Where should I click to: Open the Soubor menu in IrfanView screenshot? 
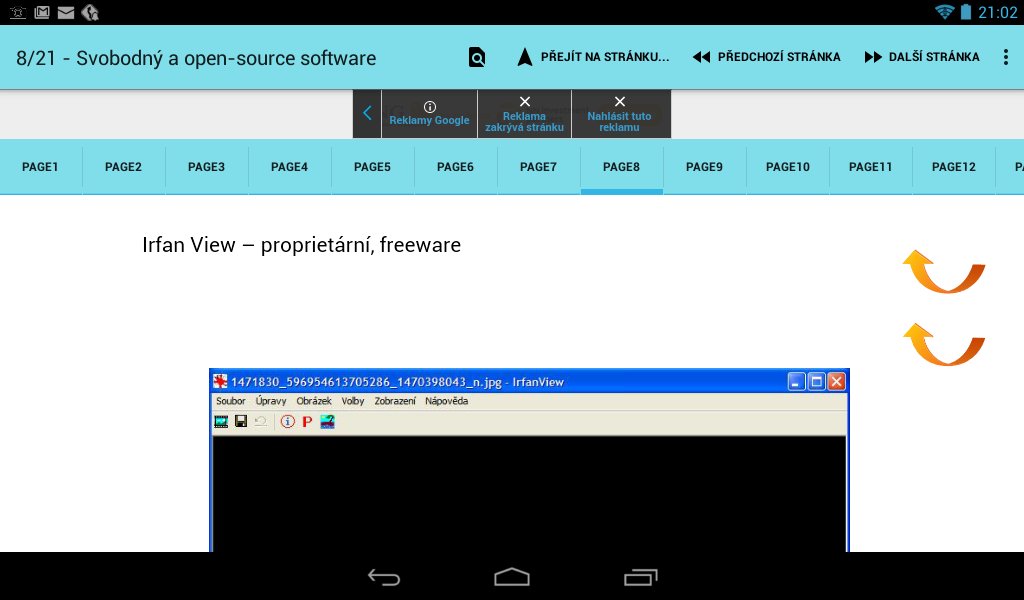[x=231, y=401]
